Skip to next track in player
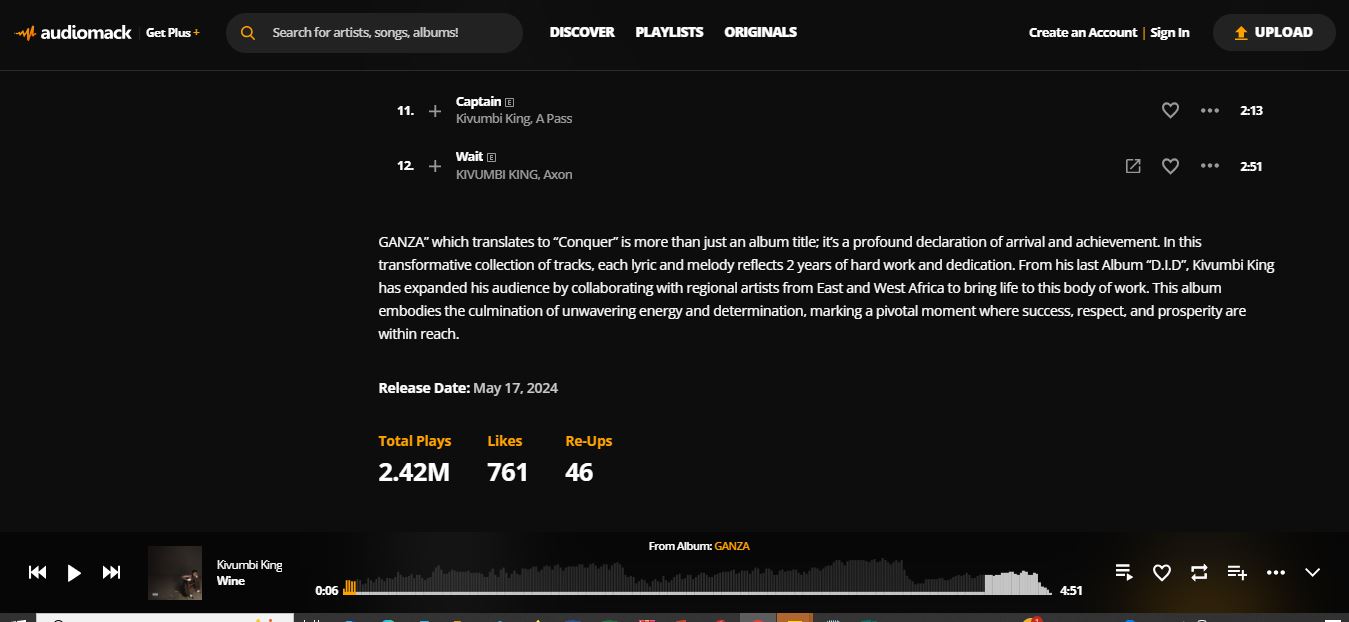Image resolution: width=1349 pixels, height=622 pixels. 112,572
